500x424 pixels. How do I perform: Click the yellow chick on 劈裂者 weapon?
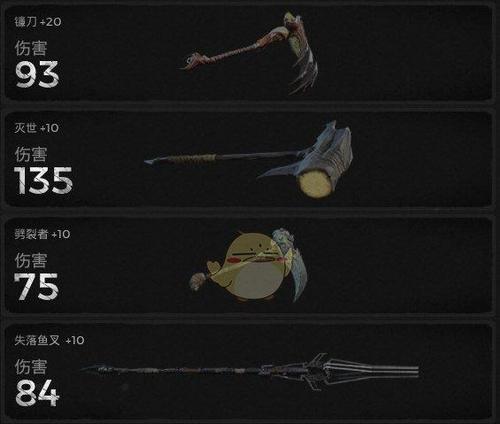[249, 267]
